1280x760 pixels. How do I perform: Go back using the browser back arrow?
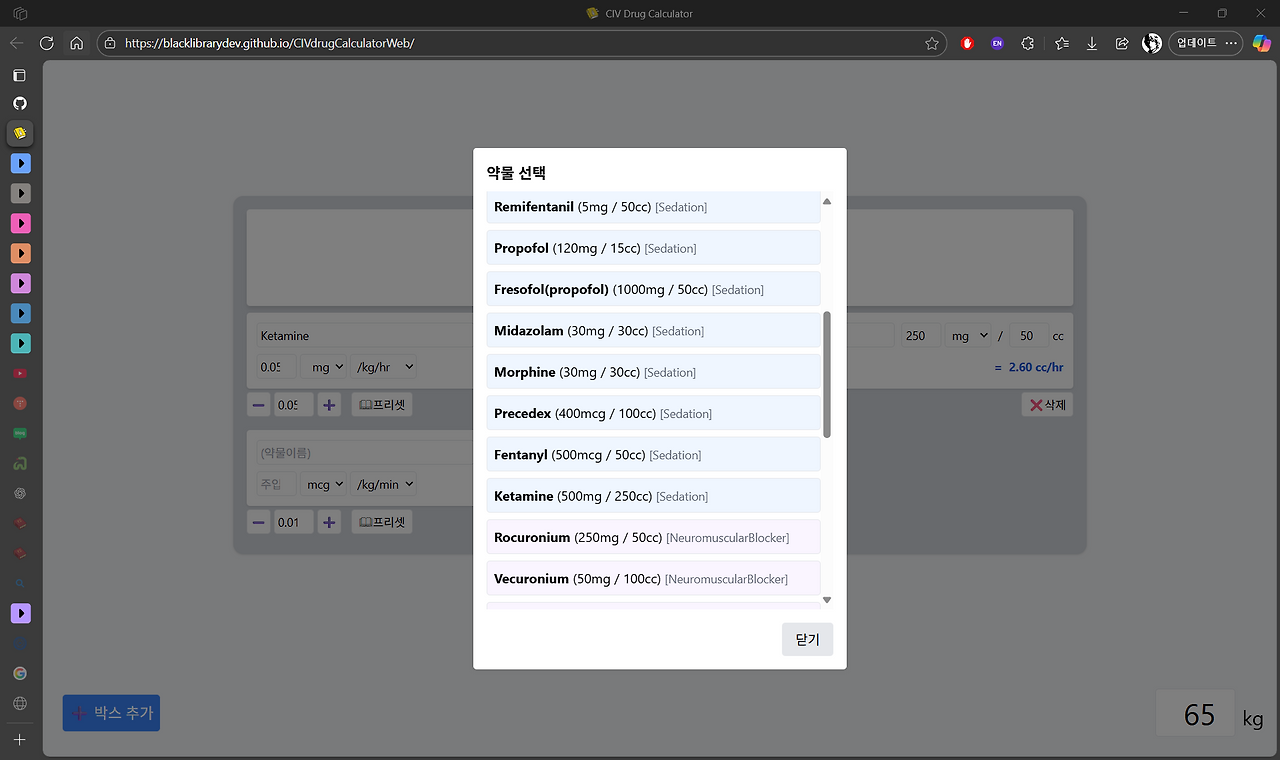pyautogui.click(x=16, y=43)
